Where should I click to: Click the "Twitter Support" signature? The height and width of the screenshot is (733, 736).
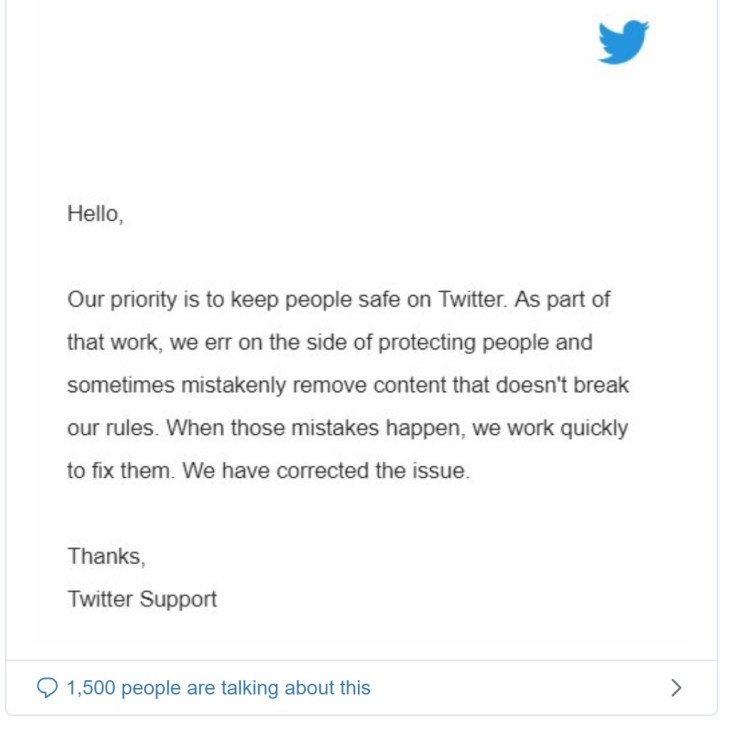tap(142, 599)
